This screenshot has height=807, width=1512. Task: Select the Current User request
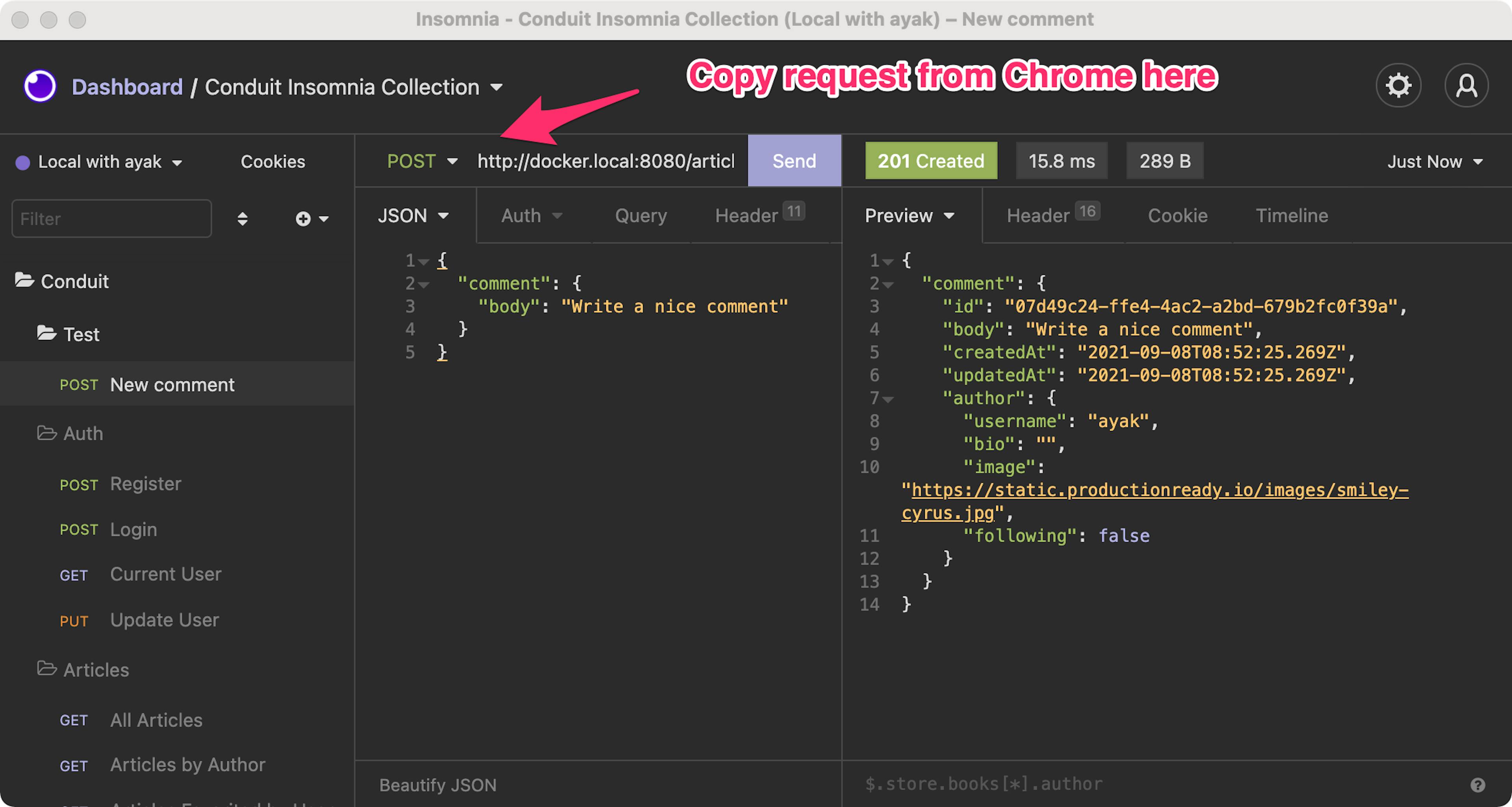[x=177, y=574]
